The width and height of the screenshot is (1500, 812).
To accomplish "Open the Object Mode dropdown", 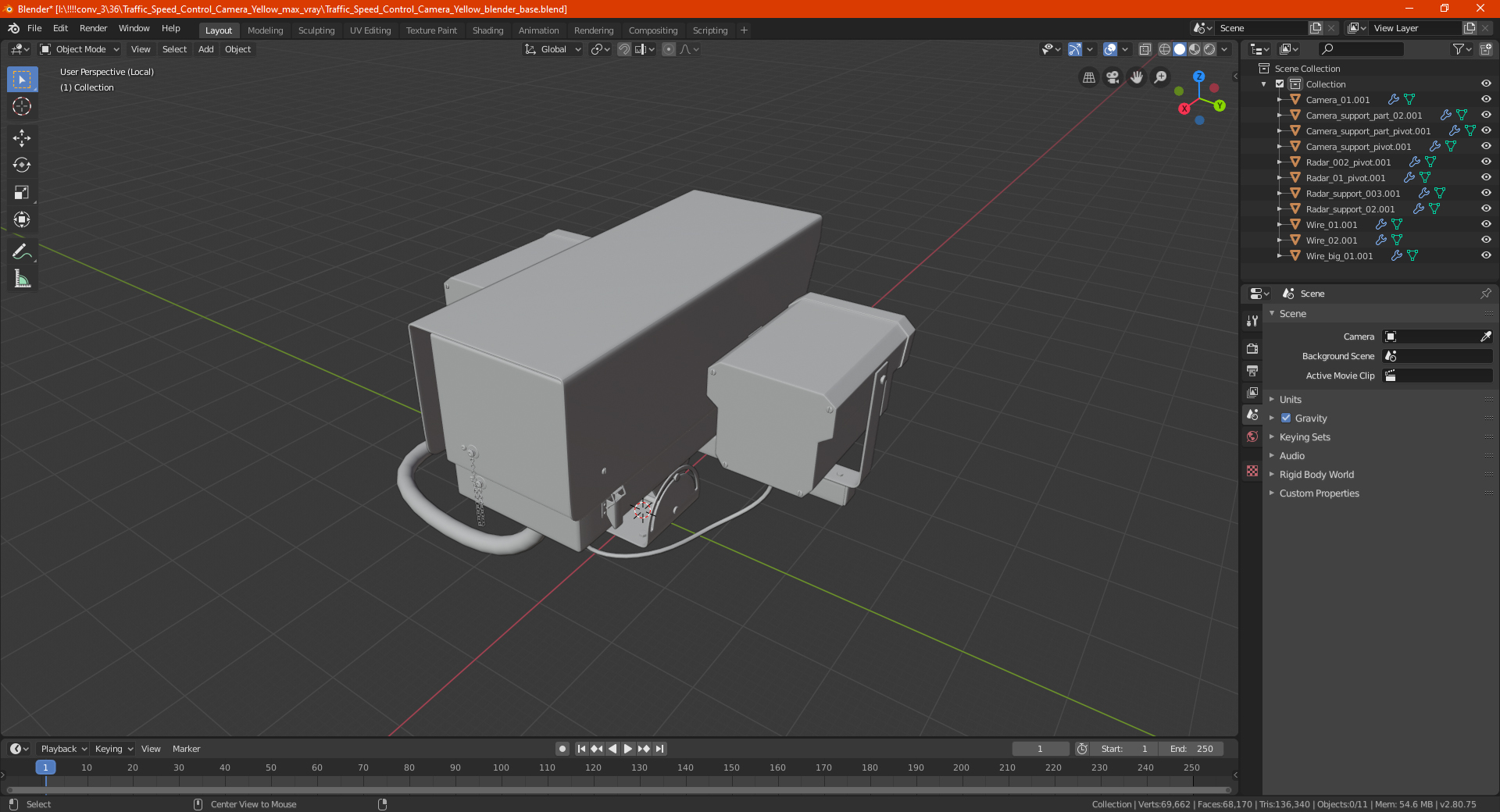I will (80, 49).
